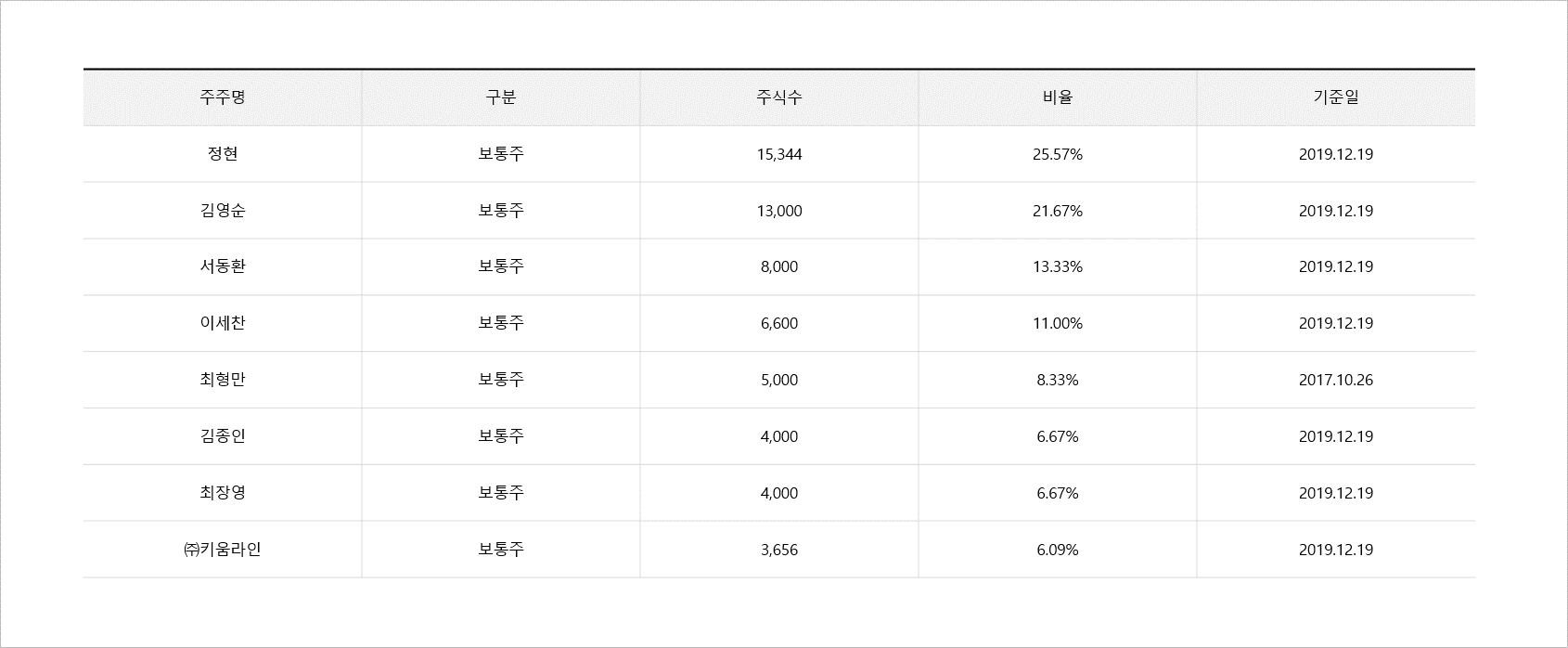Click the 2017.10.26 date cell
The image size is (1568, 648).
(1336, 380)
